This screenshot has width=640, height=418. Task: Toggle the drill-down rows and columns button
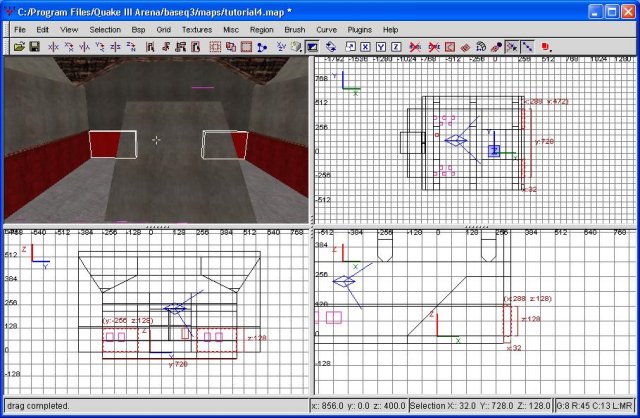click(x=527, y=47)
